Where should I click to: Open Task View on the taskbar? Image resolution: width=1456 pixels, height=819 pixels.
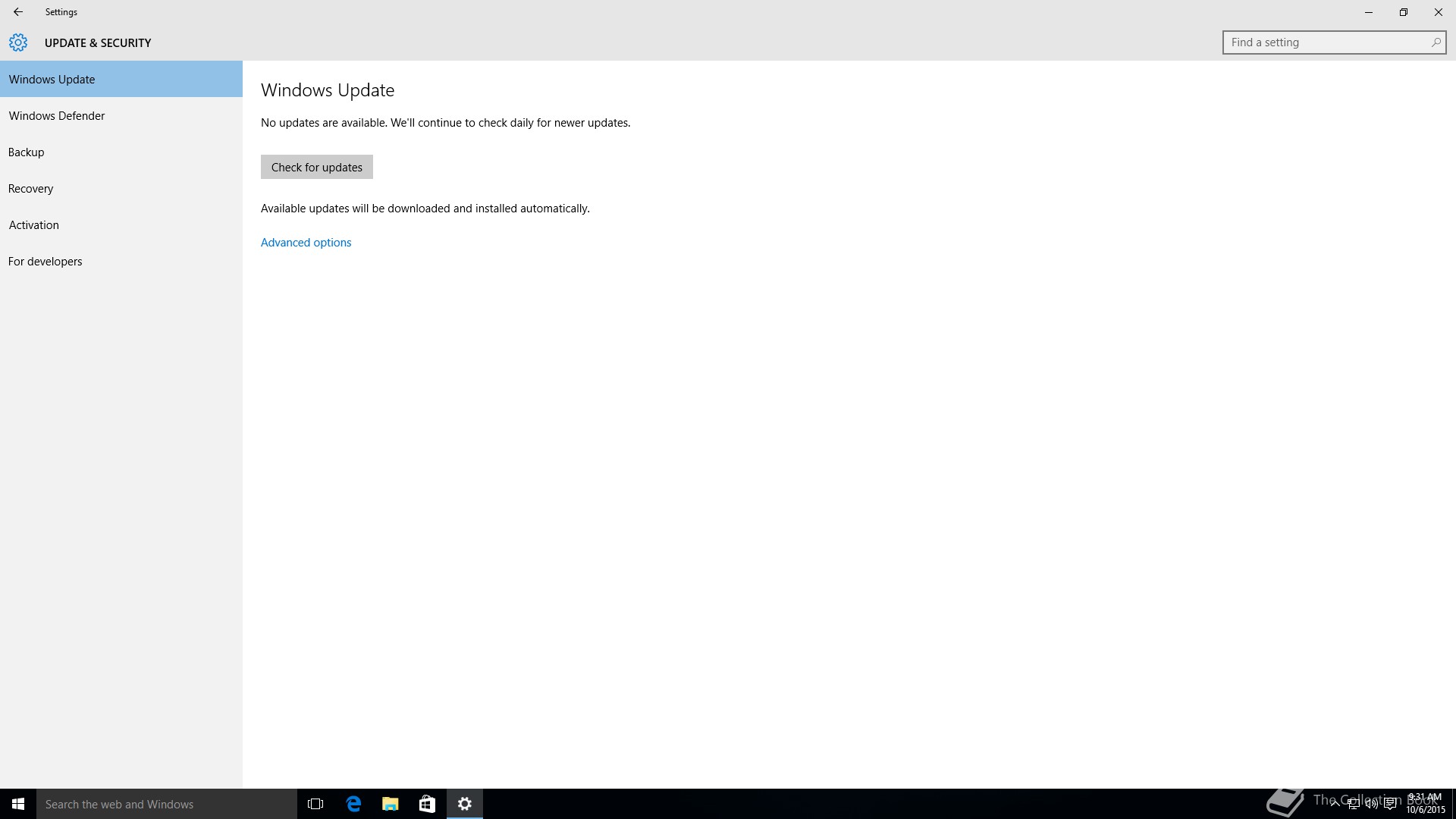[x=315, y=804]
